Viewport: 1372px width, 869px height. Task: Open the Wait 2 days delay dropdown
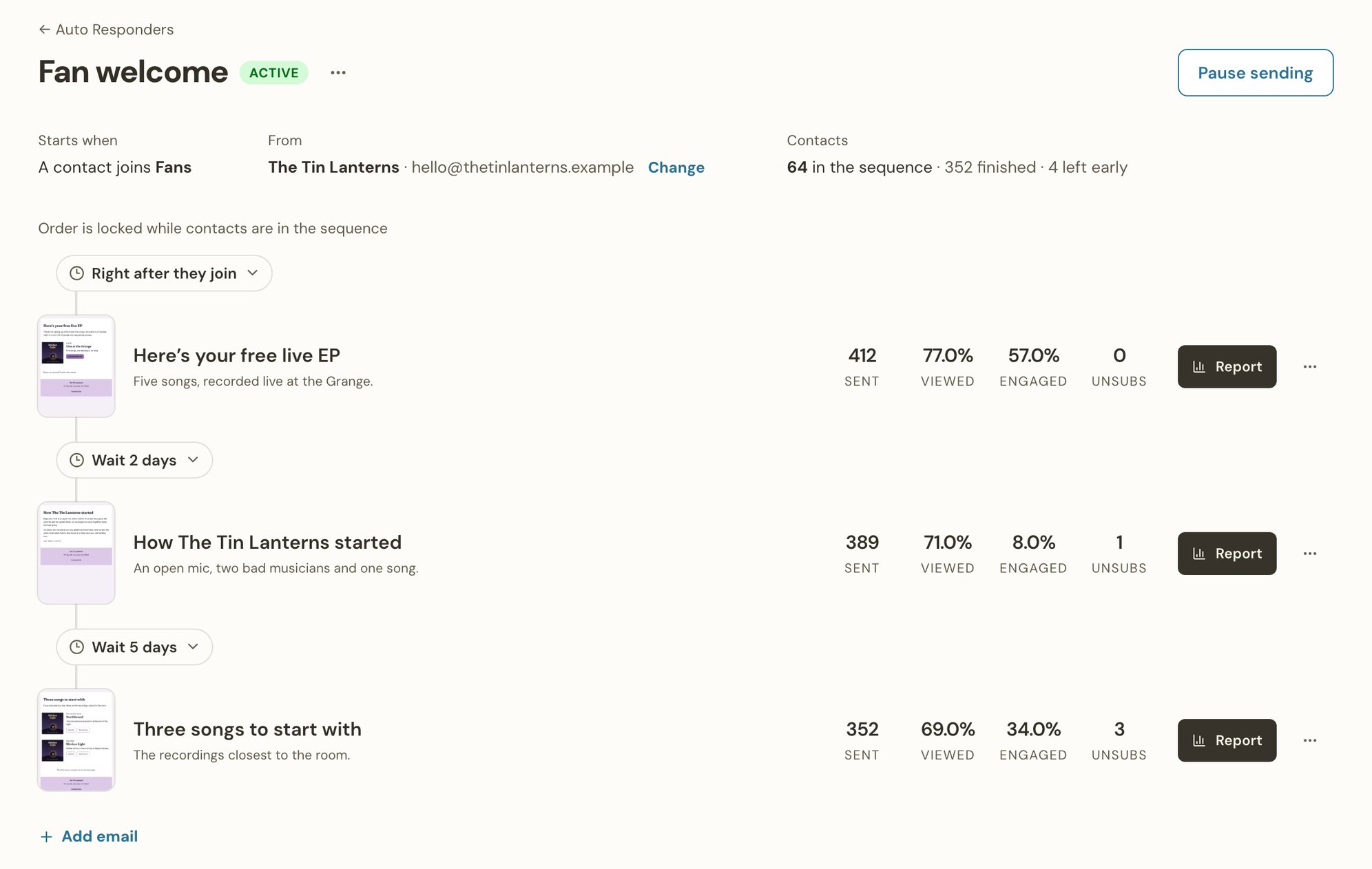(x=134, y=460)
